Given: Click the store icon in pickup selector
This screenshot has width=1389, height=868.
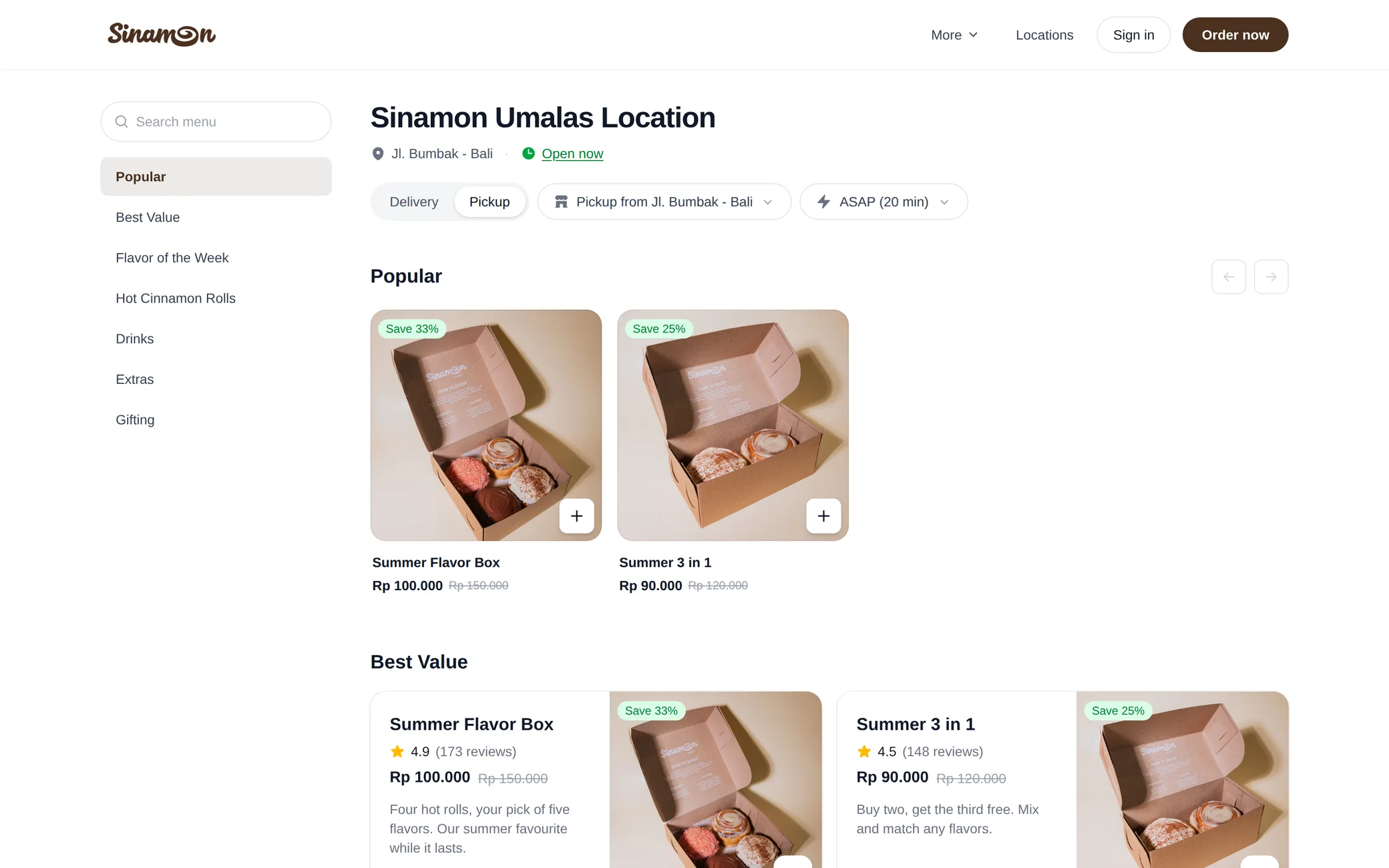Looking at the screenshot, I should 561,202.
